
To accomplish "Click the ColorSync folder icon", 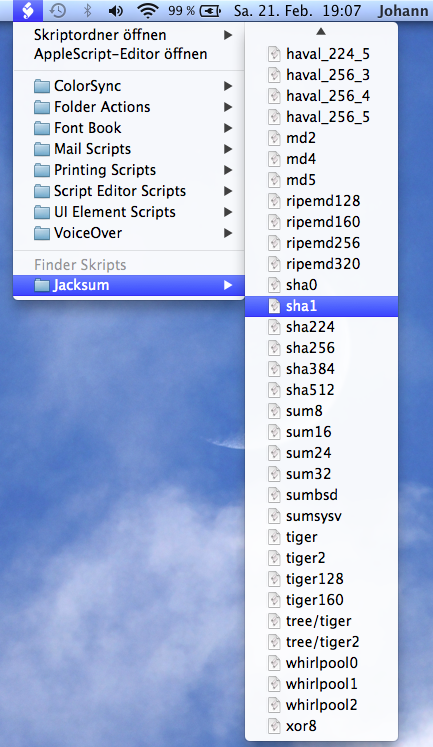I will coord(42,86).
